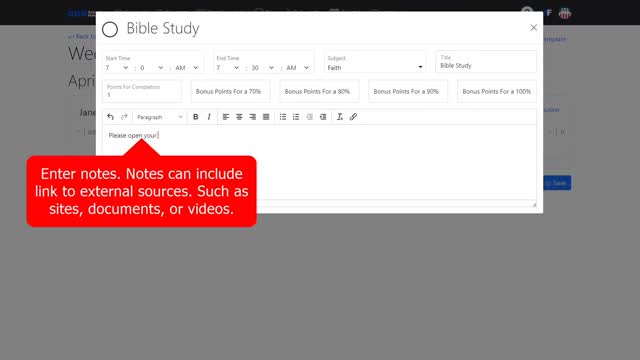This screenshot has width=640, height=360.
Task: Open the Subject dropdown showing Faith
Action: [x=375, y=62]
